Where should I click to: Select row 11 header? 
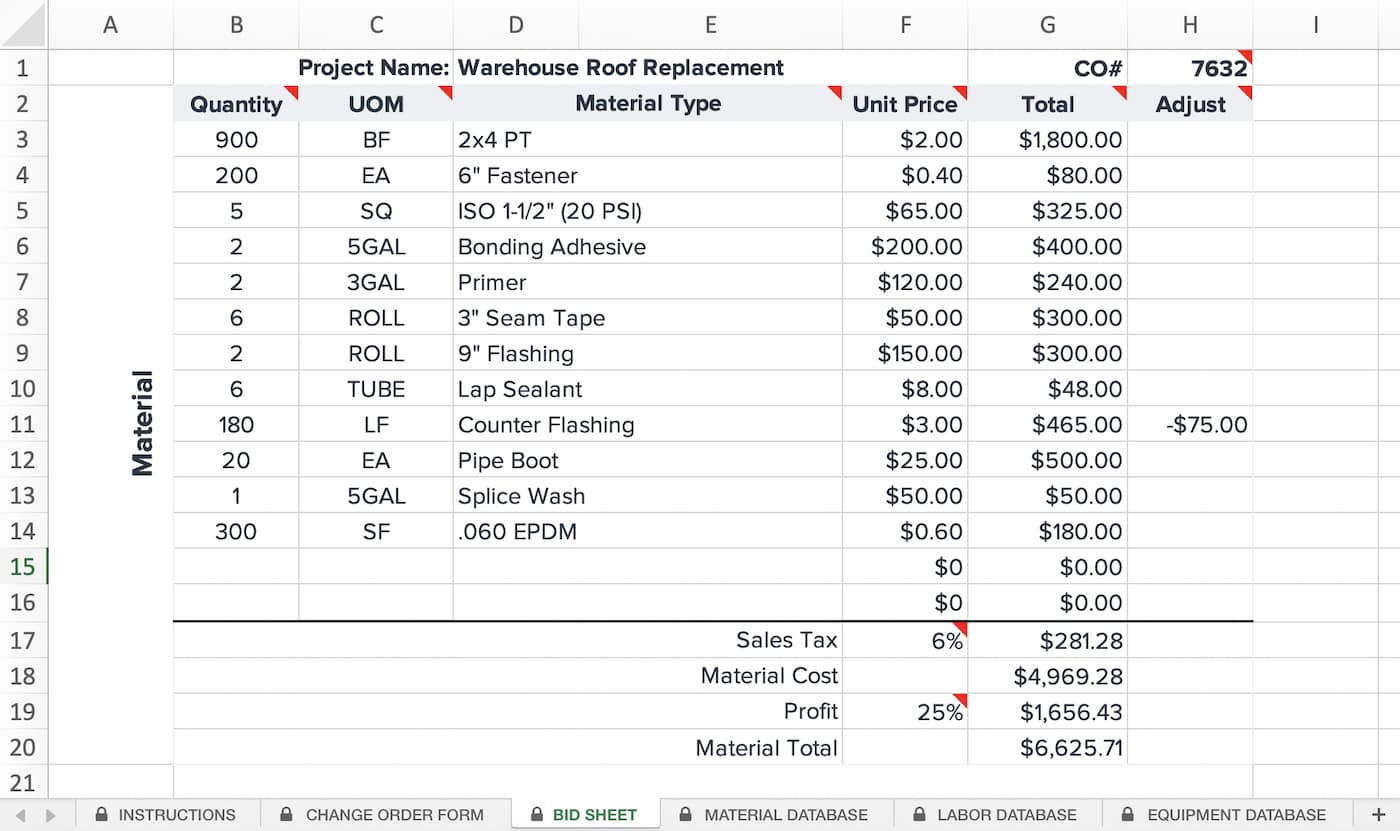click(x=24, y=425)
